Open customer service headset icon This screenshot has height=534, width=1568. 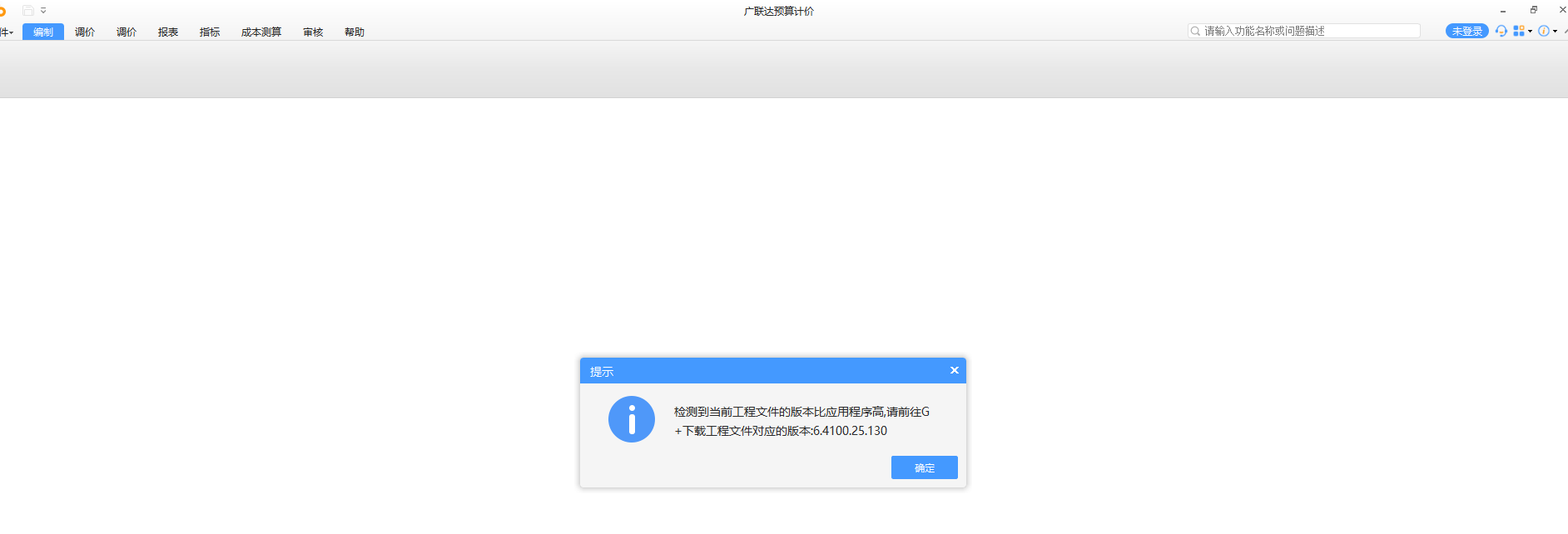pos(1501,31)
